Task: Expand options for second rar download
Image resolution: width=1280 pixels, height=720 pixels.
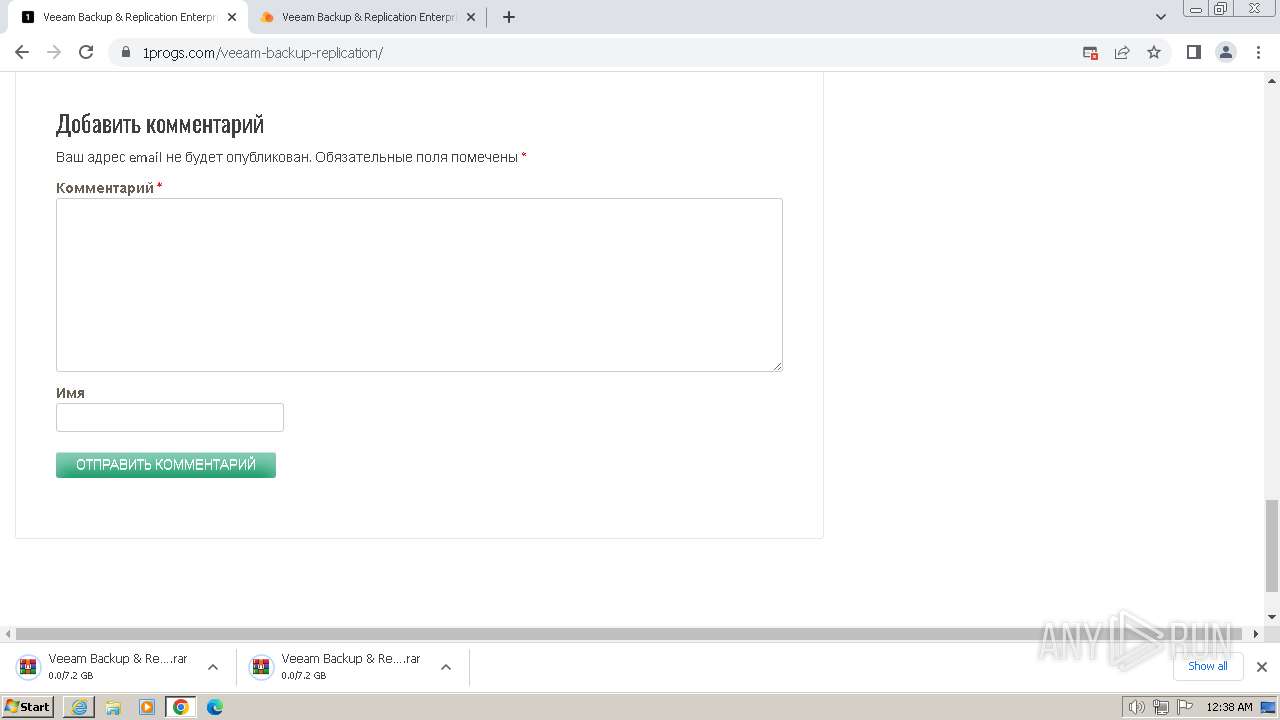Action: [x=446, y=667]
